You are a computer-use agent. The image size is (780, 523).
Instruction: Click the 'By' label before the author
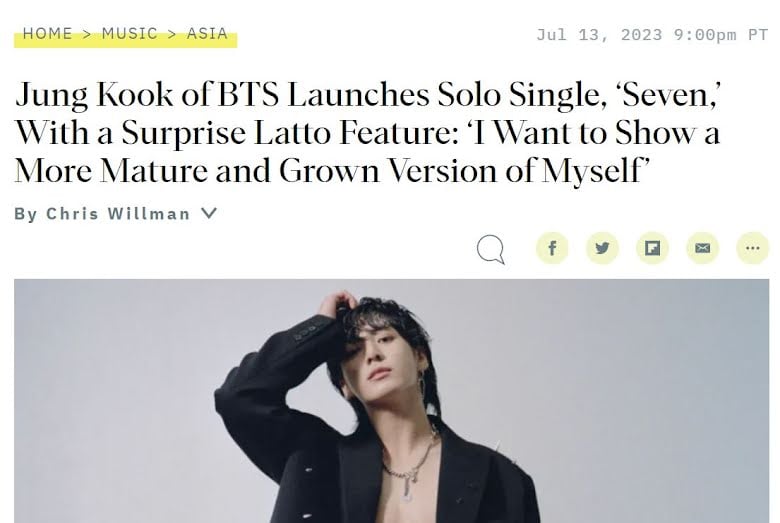click(26, 214)
